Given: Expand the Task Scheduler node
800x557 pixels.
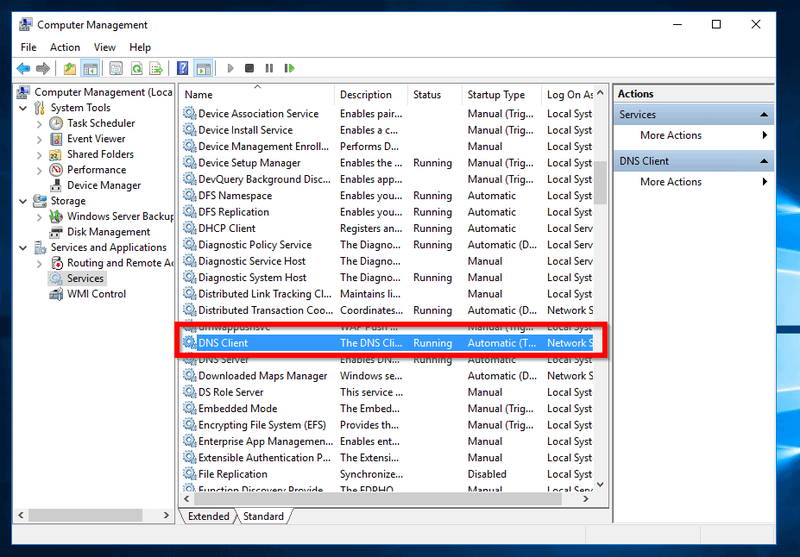Looking at the screenshot, I should point(39,123).
